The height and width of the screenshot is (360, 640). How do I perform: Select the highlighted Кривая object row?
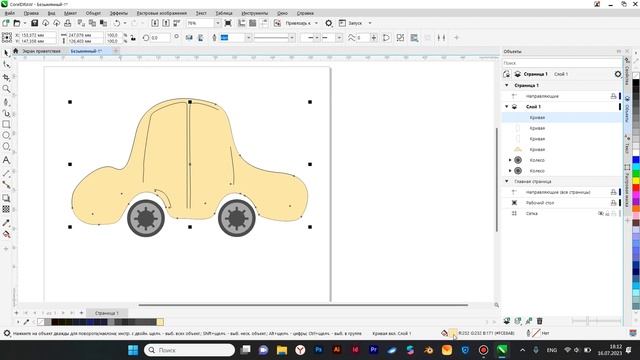[562, 117]
